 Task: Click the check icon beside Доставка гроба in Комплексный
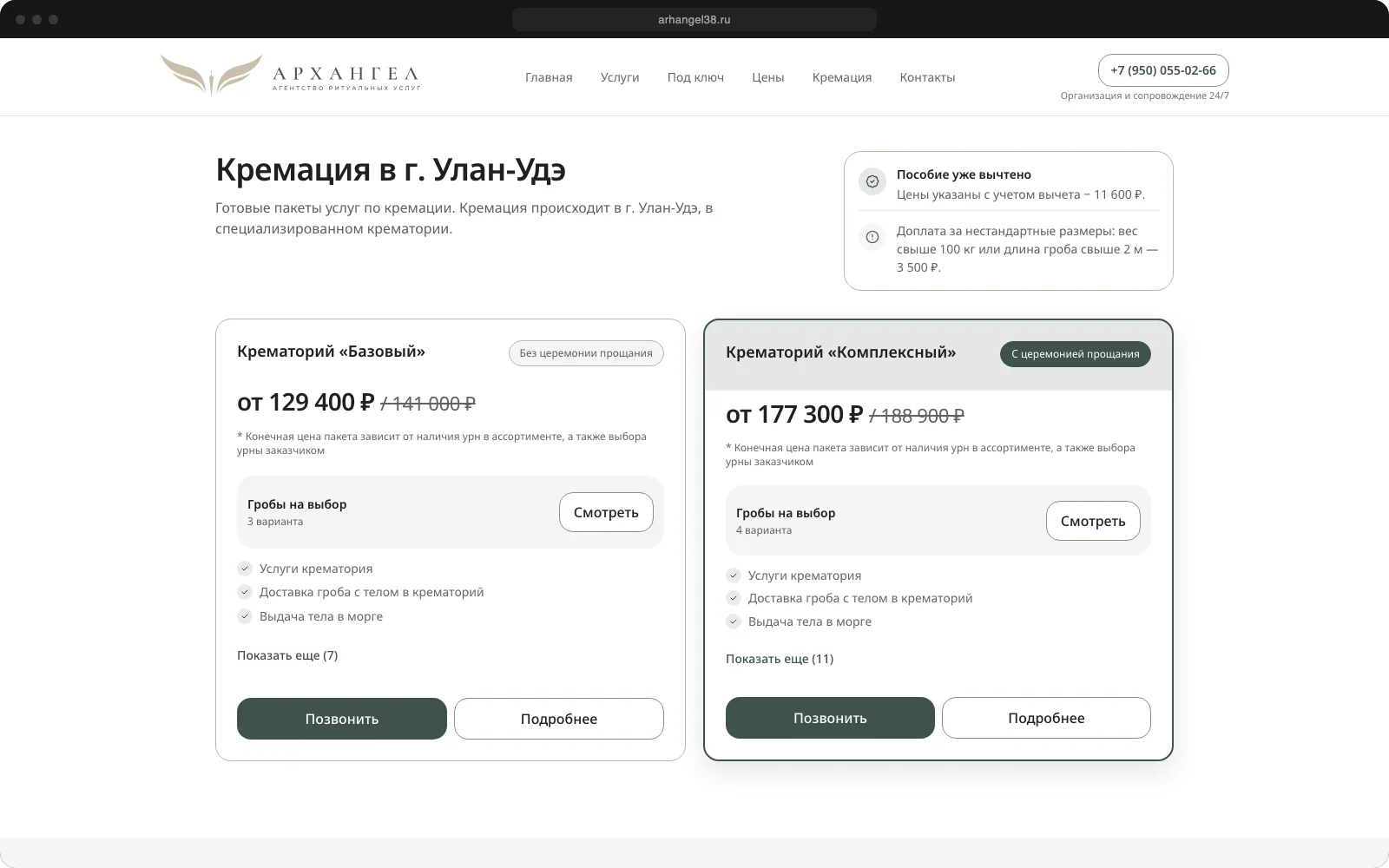(x=734, y=598)
